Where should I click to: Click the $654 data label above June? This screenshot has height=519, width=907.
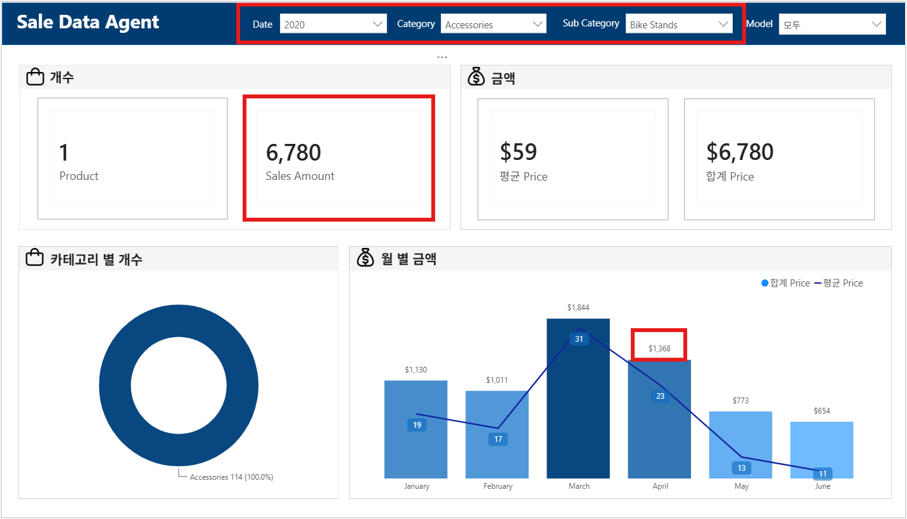822,410
